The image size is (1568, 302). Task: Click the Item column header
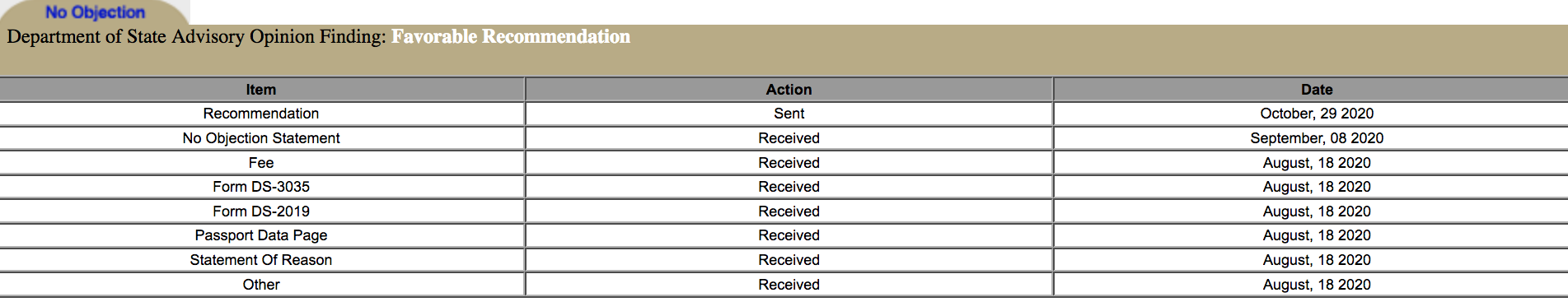click(261, 90)
